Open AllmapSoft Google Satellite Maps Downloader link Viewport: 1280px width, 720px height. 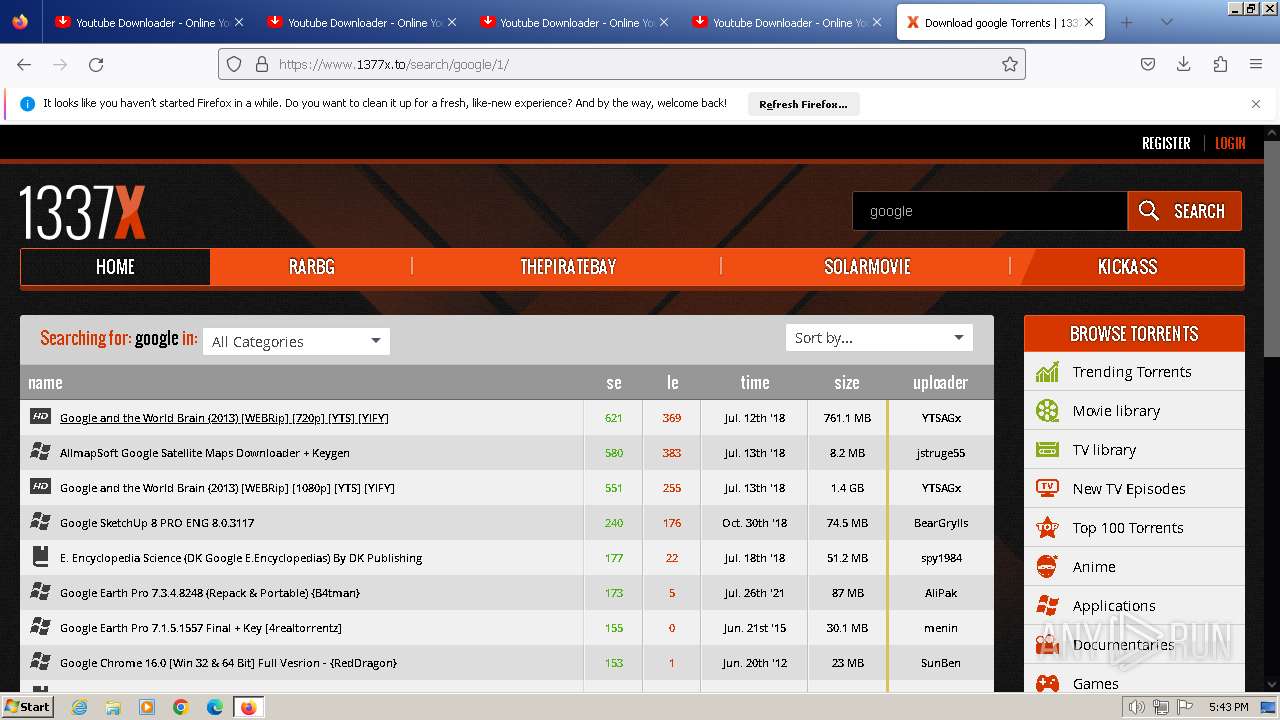pyautogui.click(x=205, y=453)
